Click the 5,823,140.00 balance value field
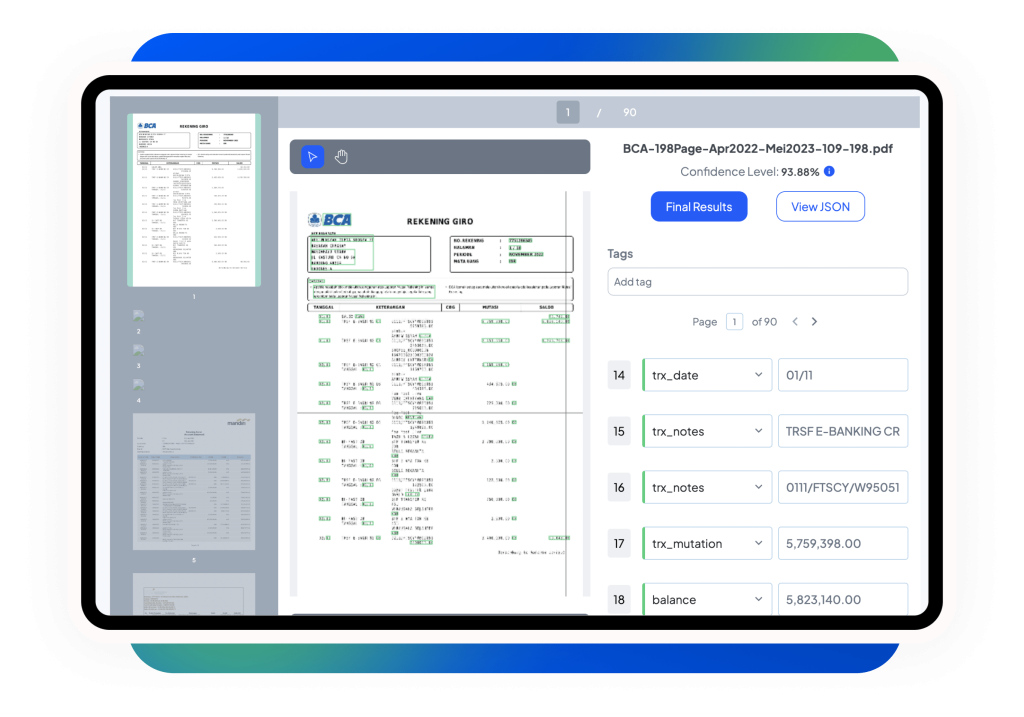Image resolution: width=1024 pixels, height=717 pixels. 843,599
